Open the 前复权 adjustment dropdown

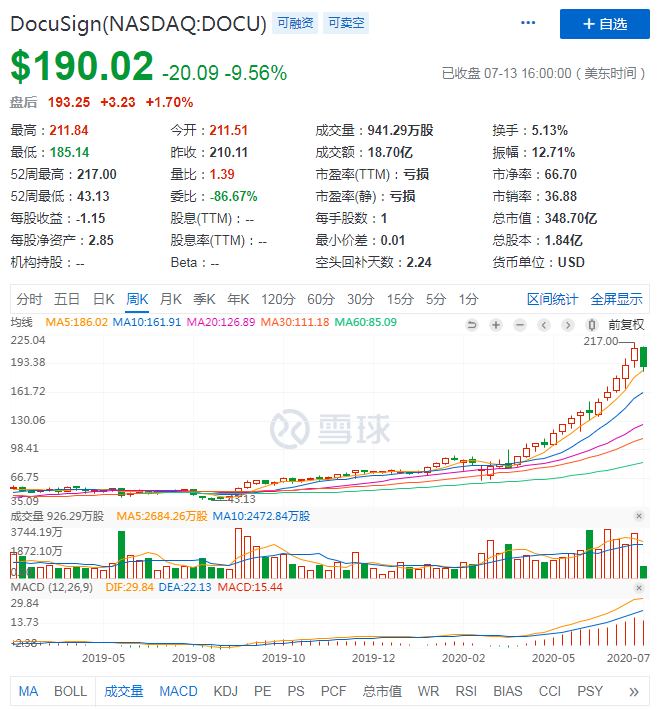[x=626, y=325]
